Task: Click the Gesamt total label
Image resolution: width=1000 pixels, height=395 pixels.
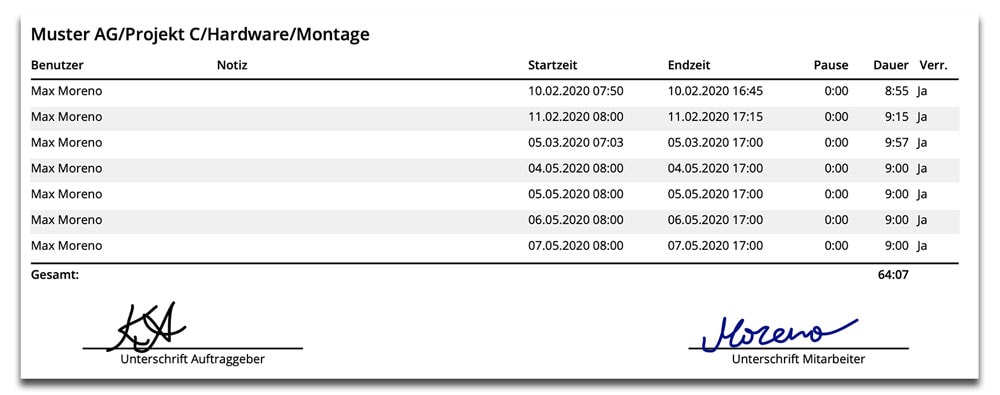Action: pos(55,275)
